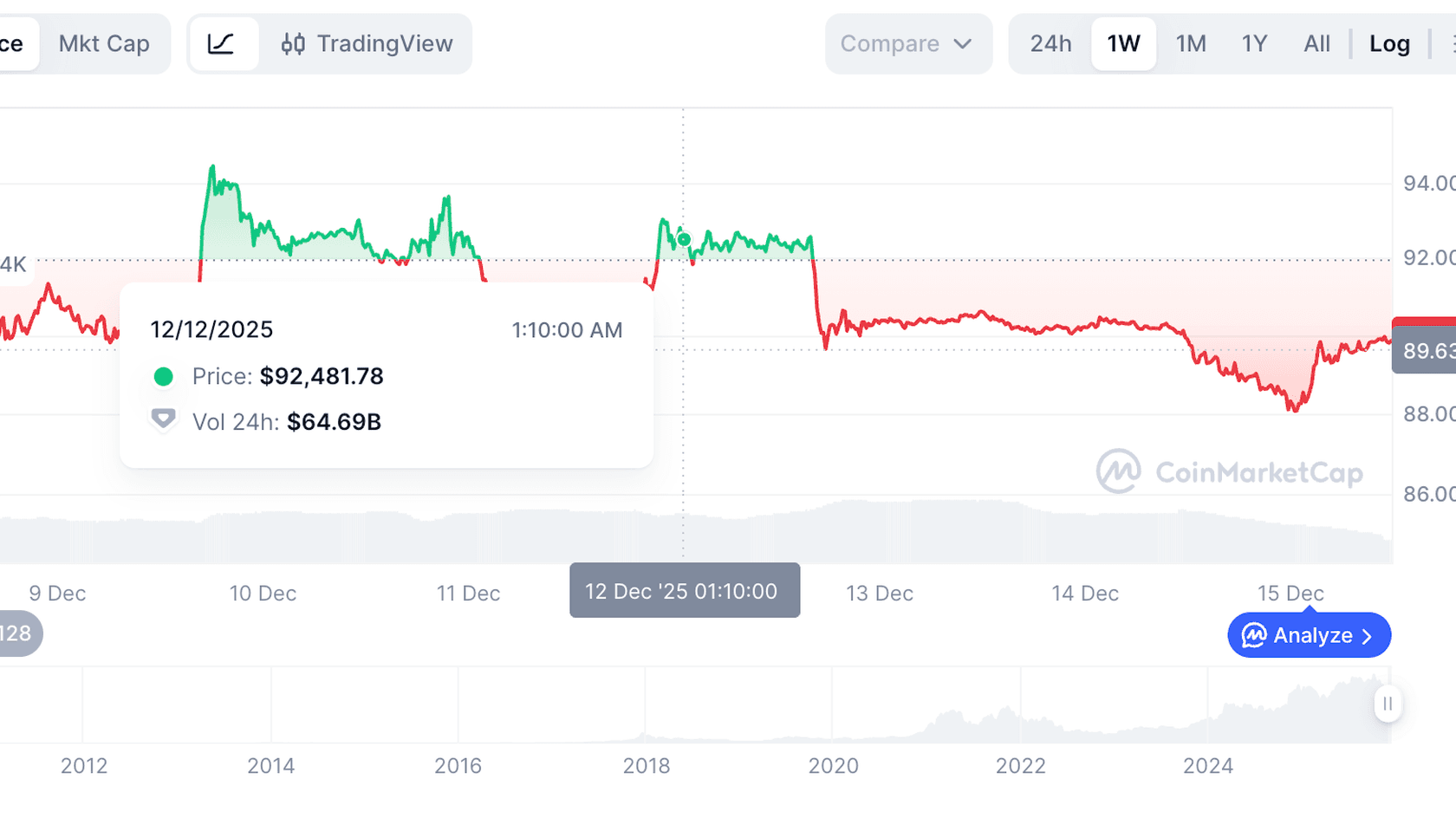Open the TradingView candlestick chart view
1456x818 pixels.
point(367,43)
